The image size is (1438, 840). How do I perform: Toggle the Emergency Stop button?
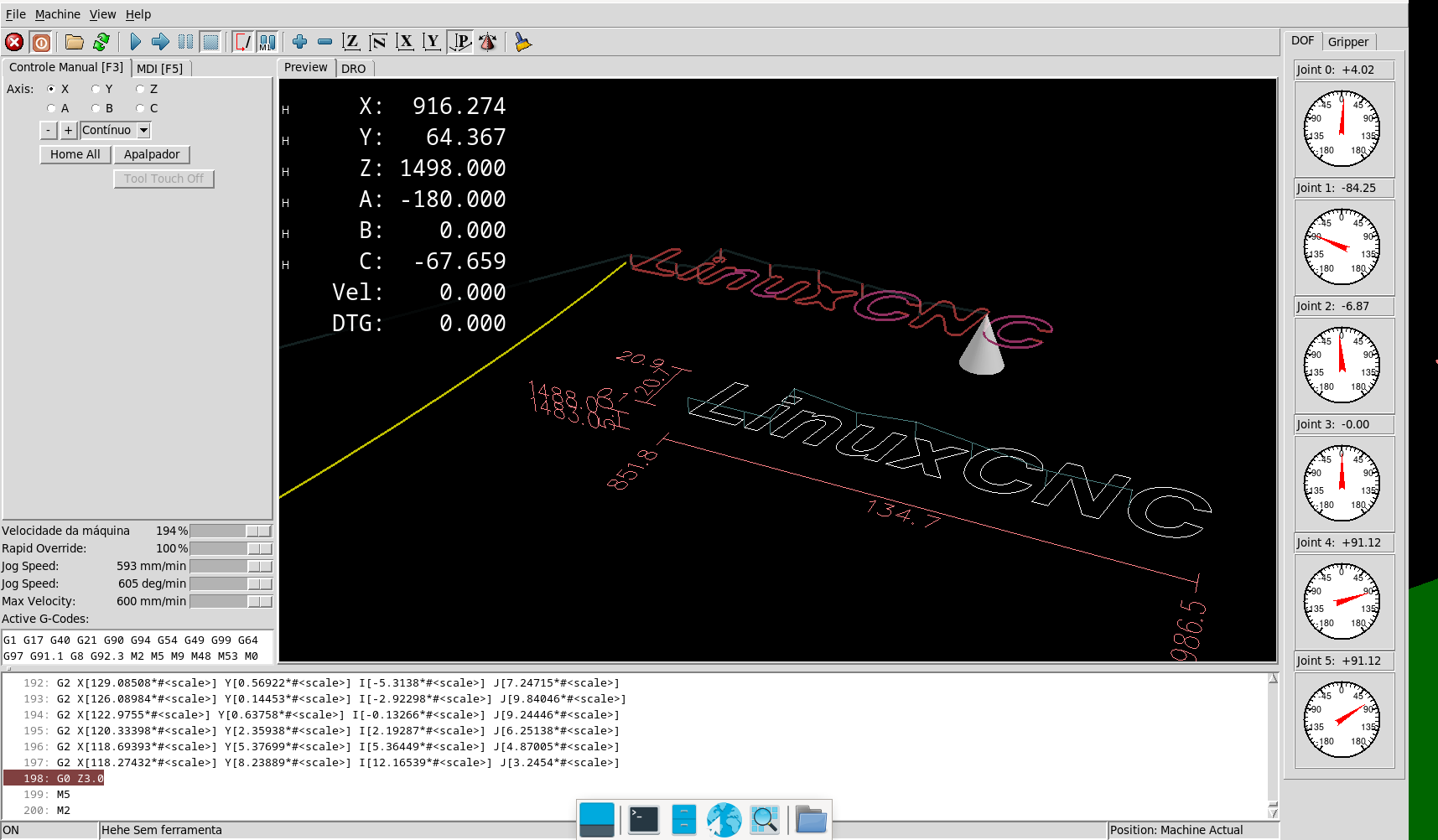pyautogui.click(x=14, y=42)
